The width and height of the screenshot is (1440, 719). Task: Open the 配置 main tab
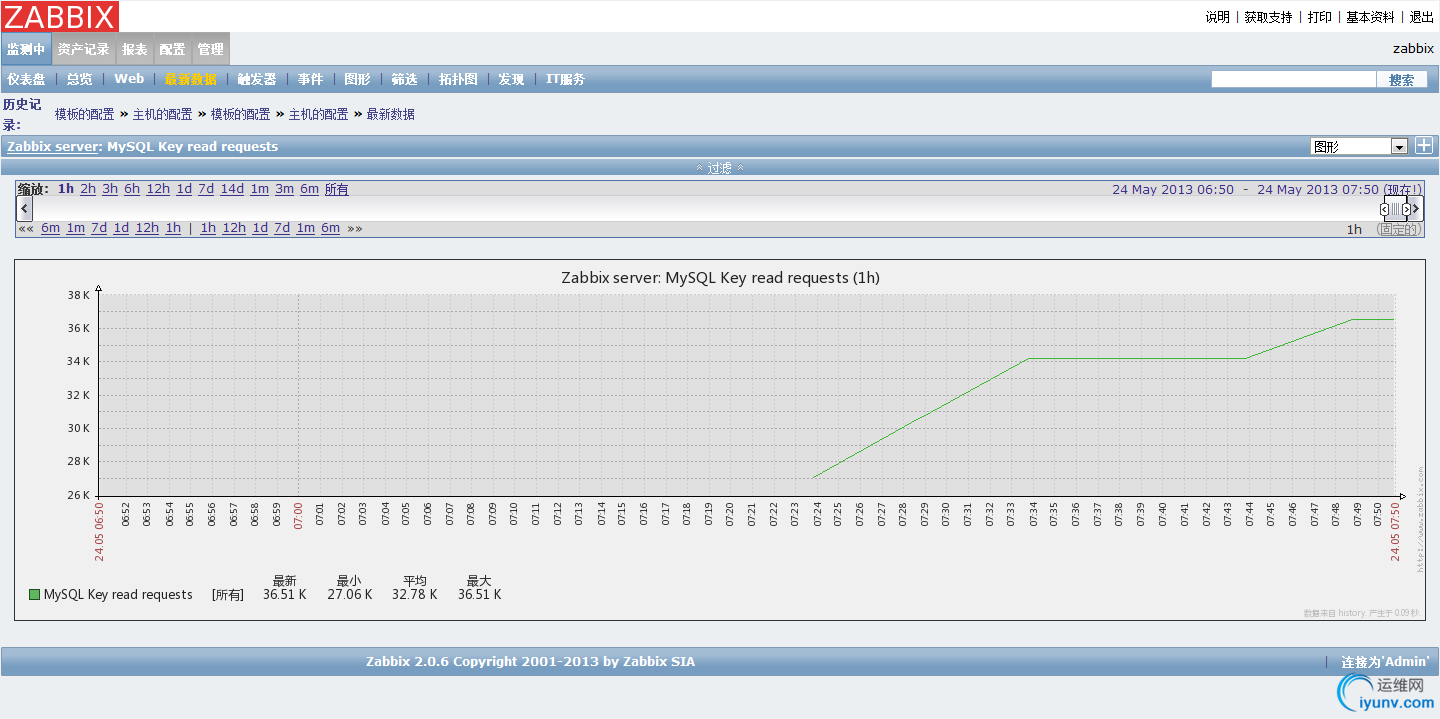[x=172, y=49]
